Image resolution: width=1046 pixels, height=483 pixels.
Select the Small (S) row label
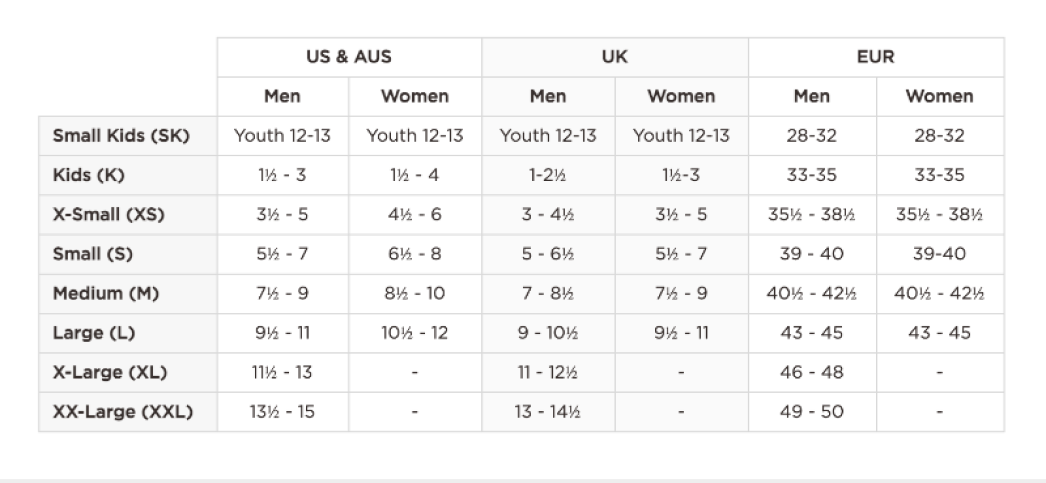pyautogui.click(x=93, y=254)
